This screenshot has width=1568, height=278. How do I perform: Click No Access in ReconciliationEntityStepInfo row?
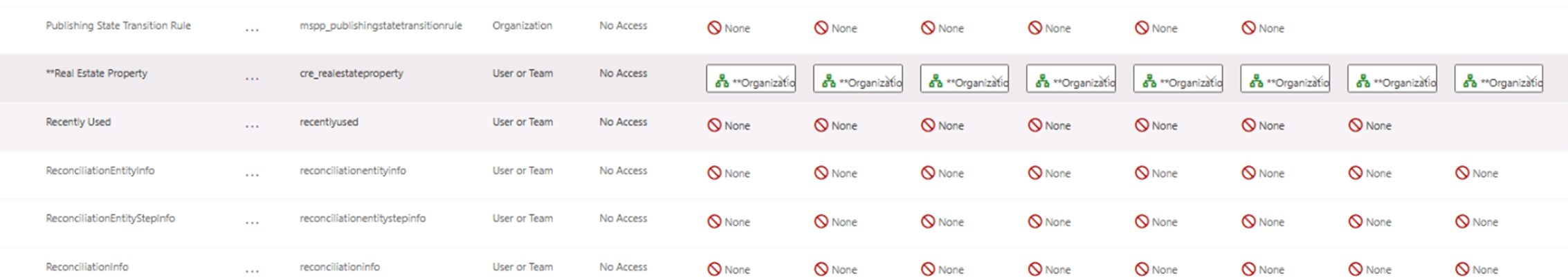point(623,218)
